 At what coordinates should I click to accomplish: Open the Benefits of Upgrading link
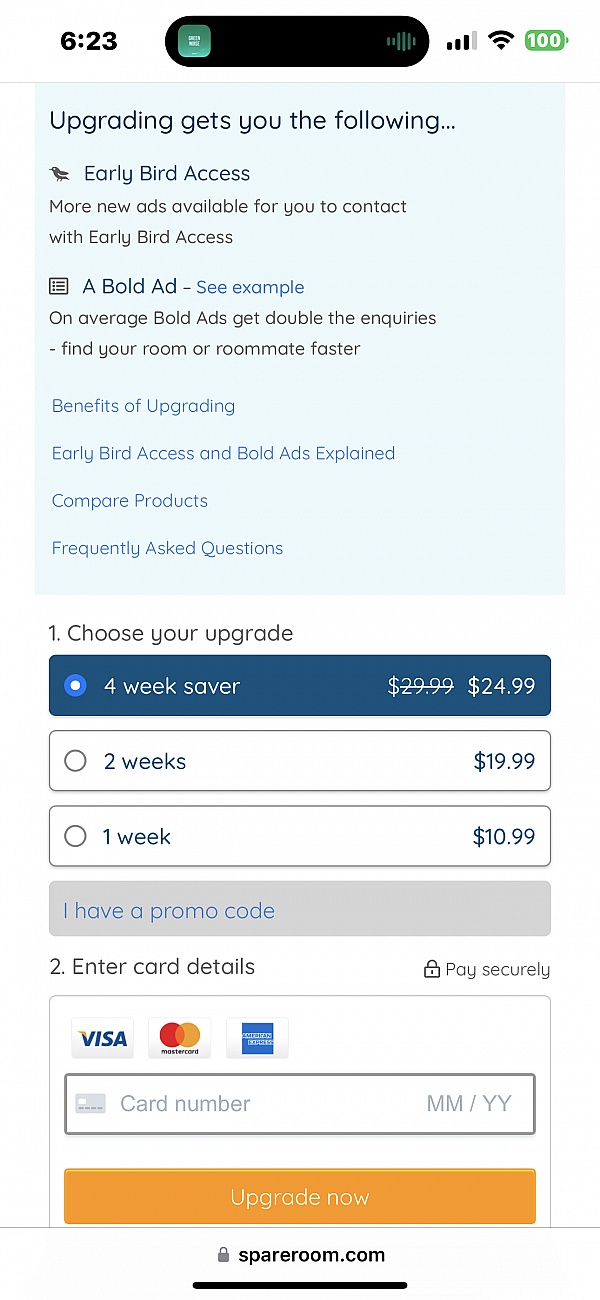[x=143, y=406]
